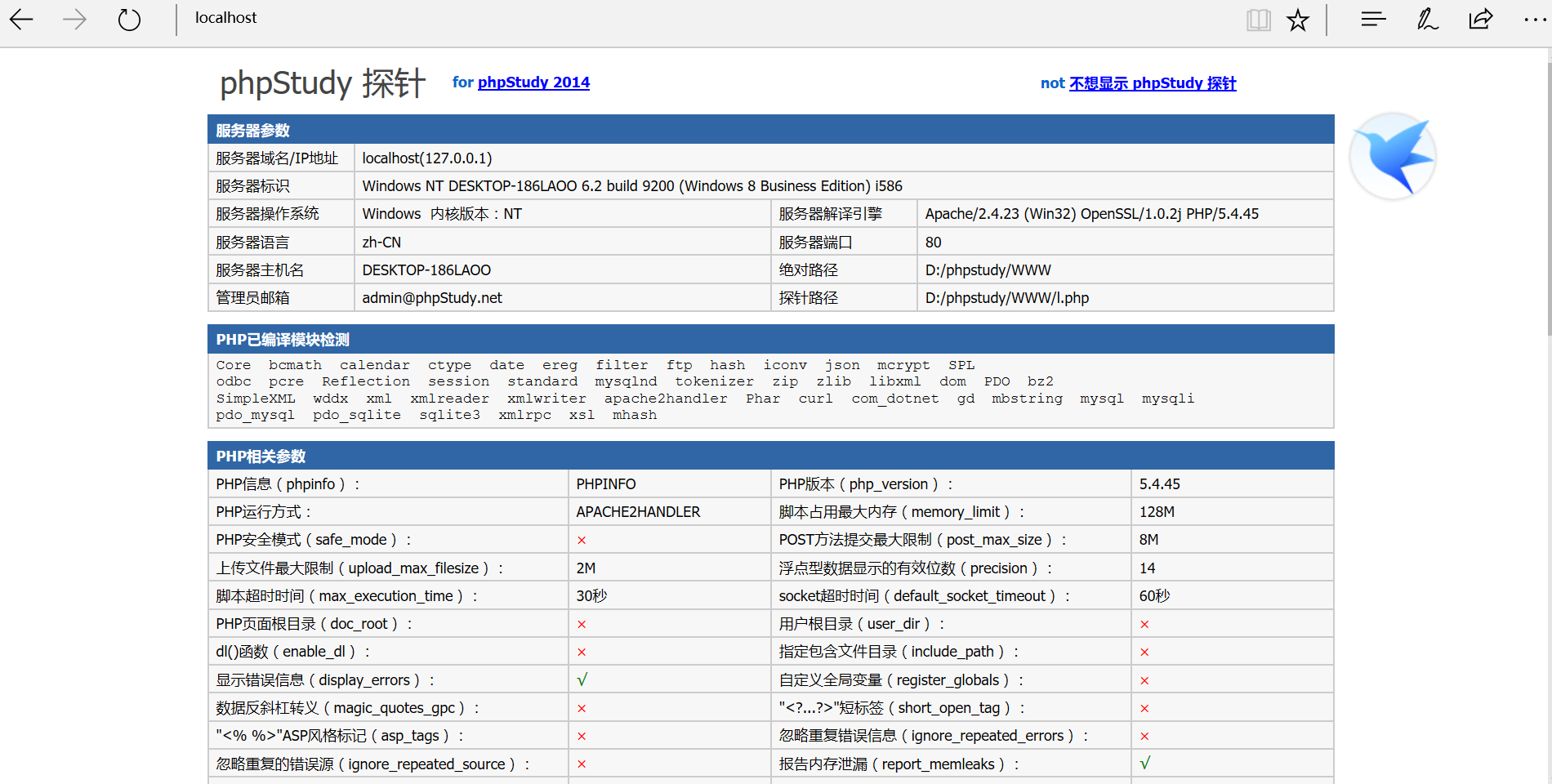Open the Hub lines icon
Screen dimensions: 1552x784
1374,19
